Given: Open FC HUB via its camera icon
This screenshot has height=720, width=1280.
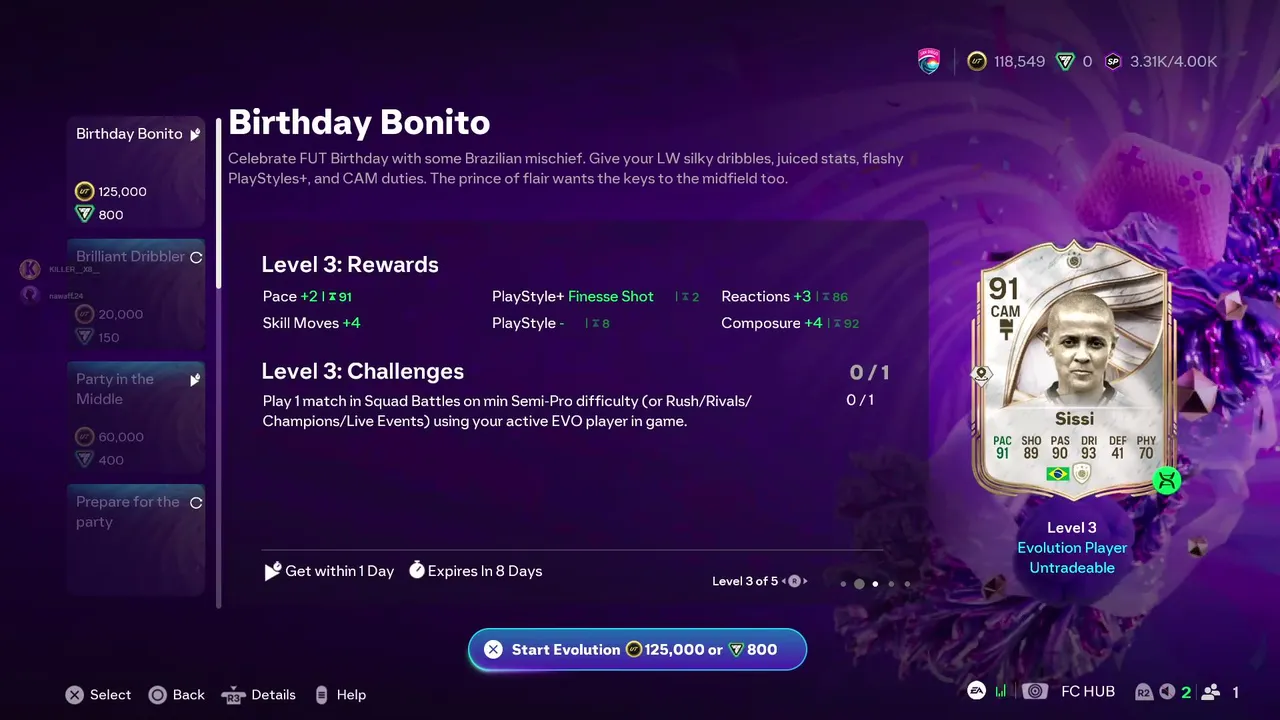Looking at the screenshot, I should pos(1035,691).
